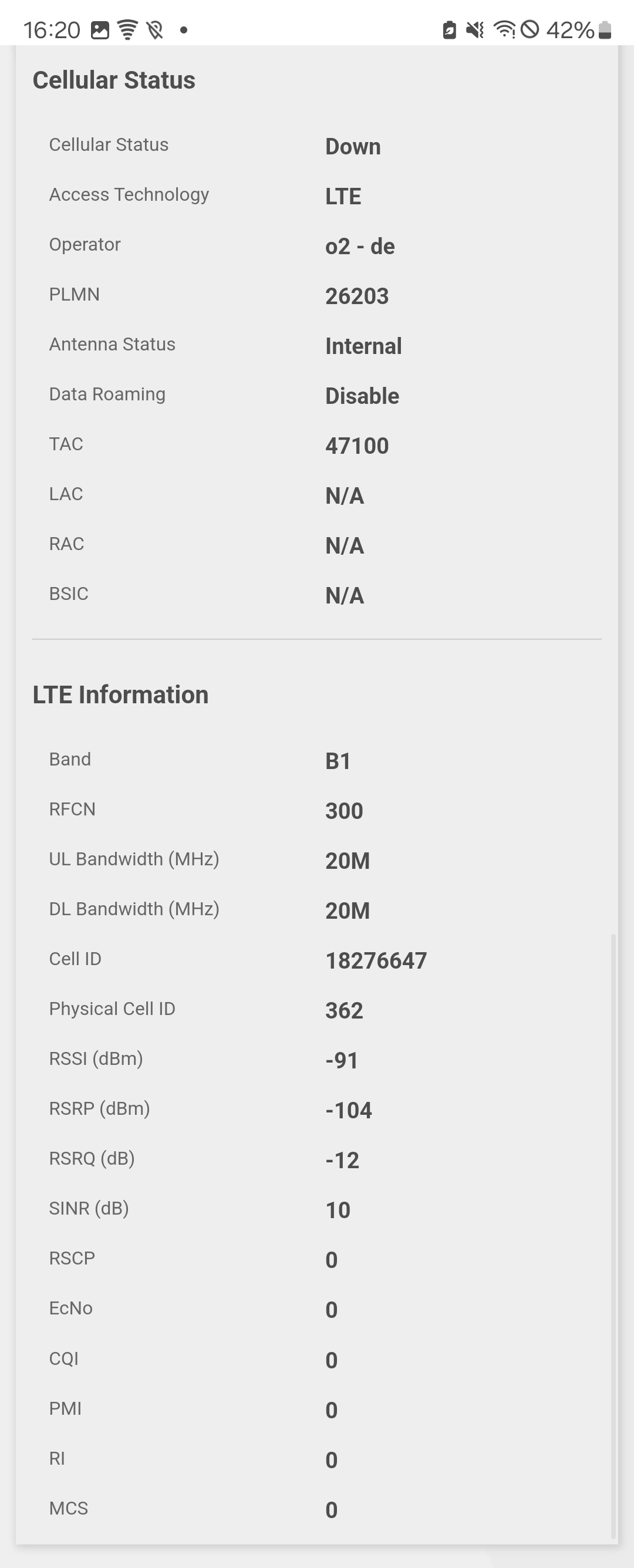This screenshot has height=1568, width=634.
Task: Tap the SINR (dB) value 10
Action: [338, 1210]
